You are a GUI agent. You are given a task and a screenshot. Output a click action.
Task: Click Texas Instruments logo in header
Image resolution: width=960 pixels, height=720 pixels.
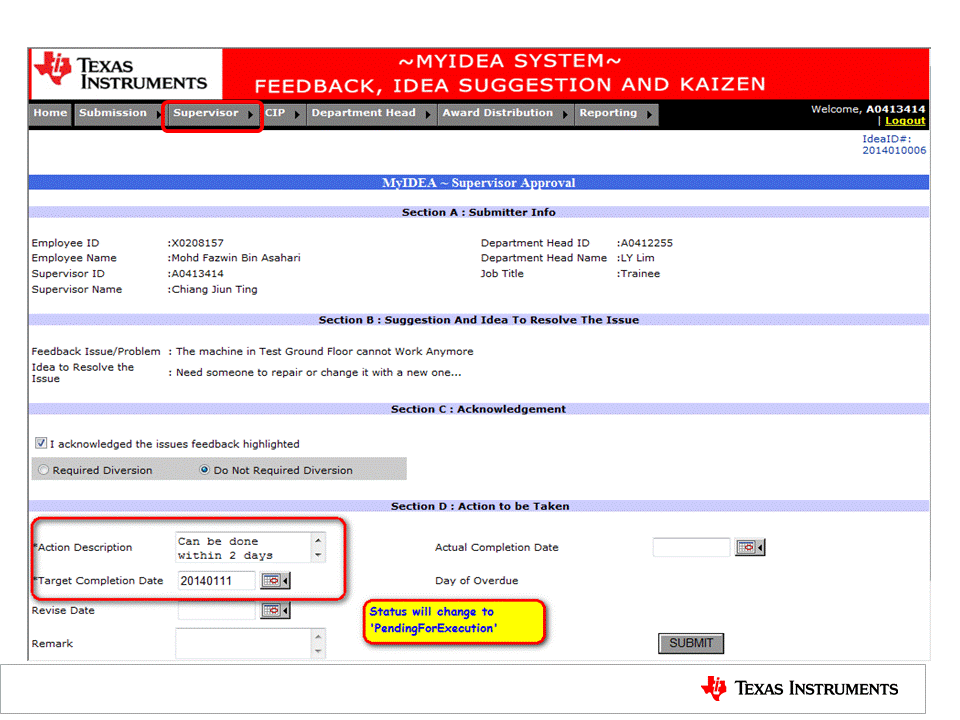point(125,73)
